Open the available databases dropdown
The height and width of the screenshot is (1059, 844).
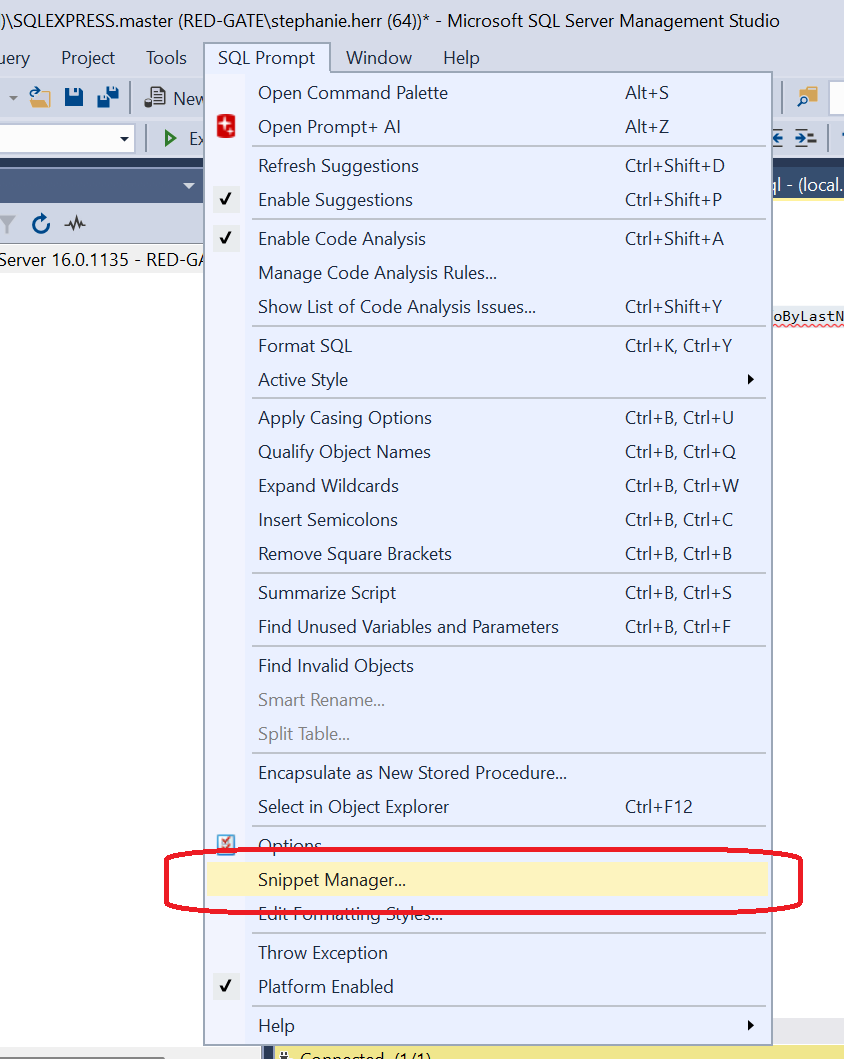(x=125, y=138)
